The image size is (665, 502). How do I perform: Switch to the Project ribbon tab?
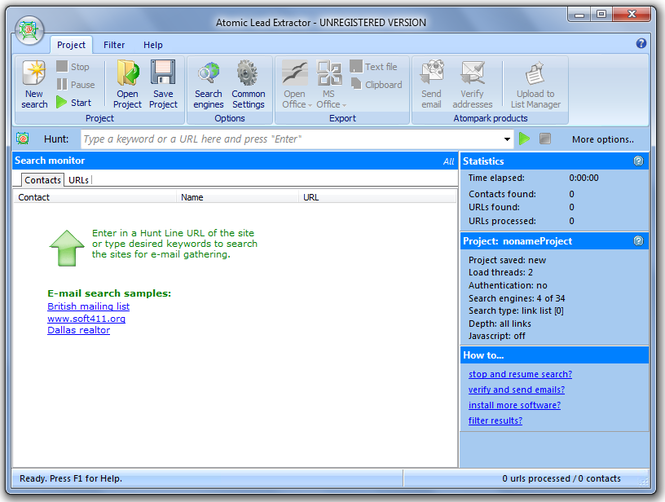click(71, 45)
